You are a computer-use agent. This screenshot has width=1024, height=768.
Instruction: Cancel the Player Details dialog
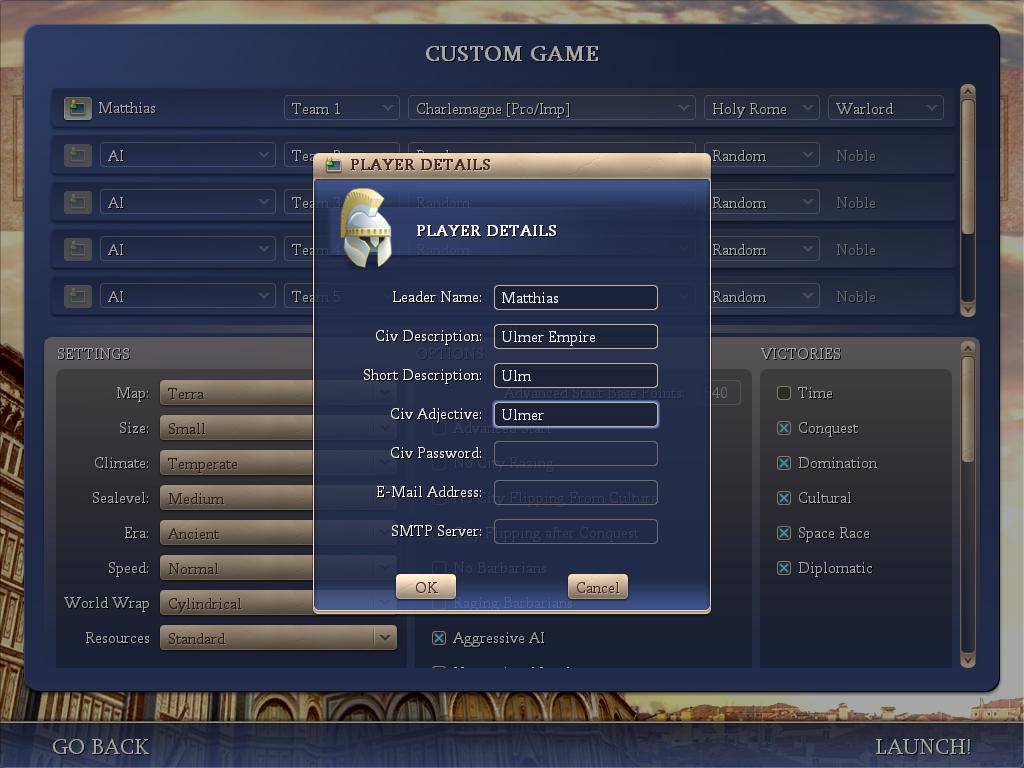[x=598, y=587]
